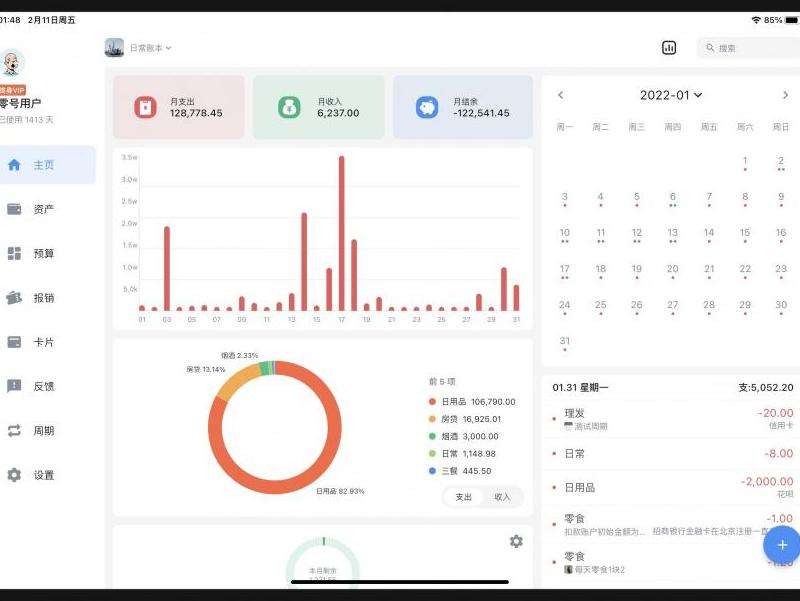Image resolution: width=800 pixels, height=601 pixels.
Task: Tap the battery 85% indicator
Action: click(x=782, y=20)
